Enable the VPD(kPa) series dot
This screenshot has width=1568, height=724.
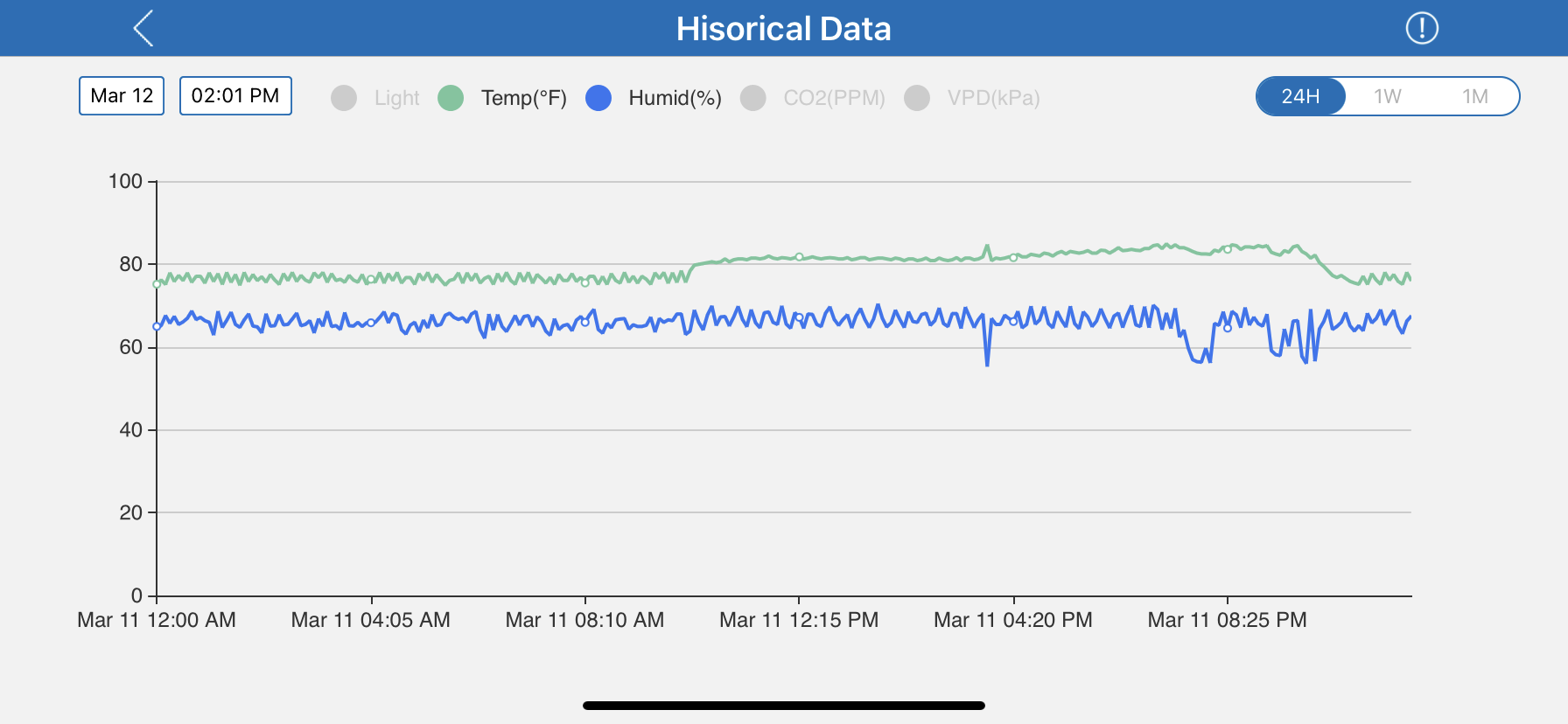point(917,97)
